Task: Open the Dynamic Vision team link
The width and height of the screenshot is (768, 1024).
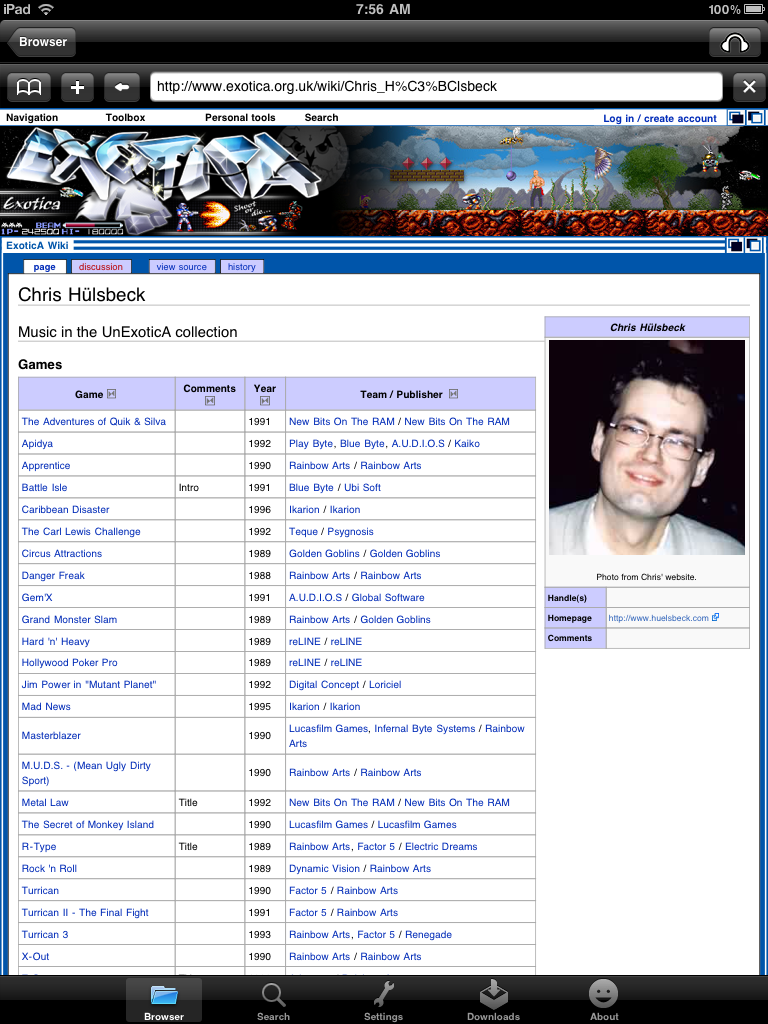Action: (325, 869)
